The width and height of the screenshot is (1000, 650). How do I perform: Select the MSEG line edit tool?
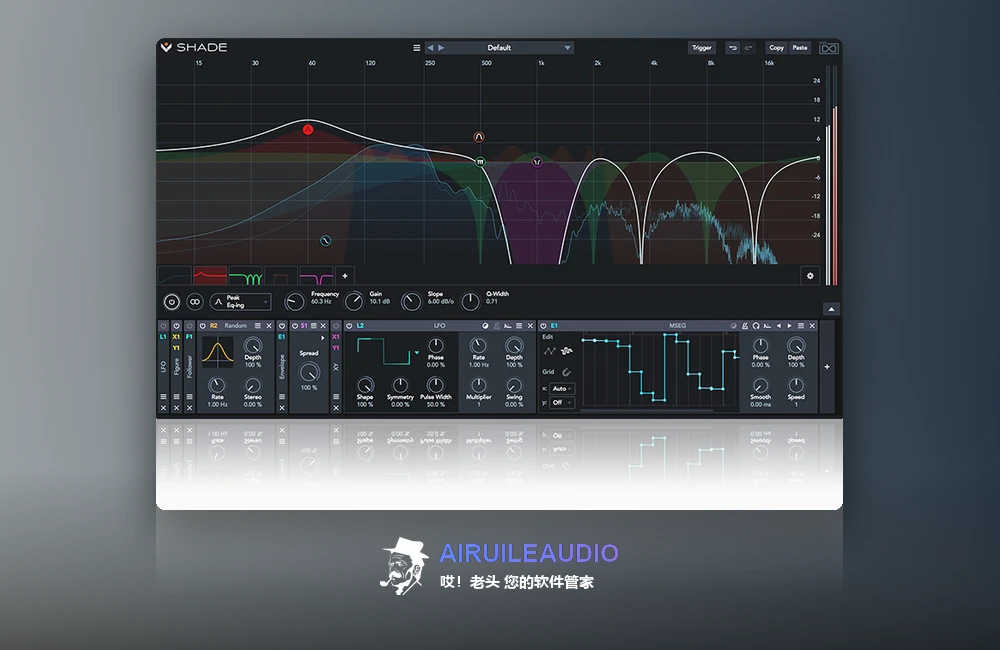(549, 351)
